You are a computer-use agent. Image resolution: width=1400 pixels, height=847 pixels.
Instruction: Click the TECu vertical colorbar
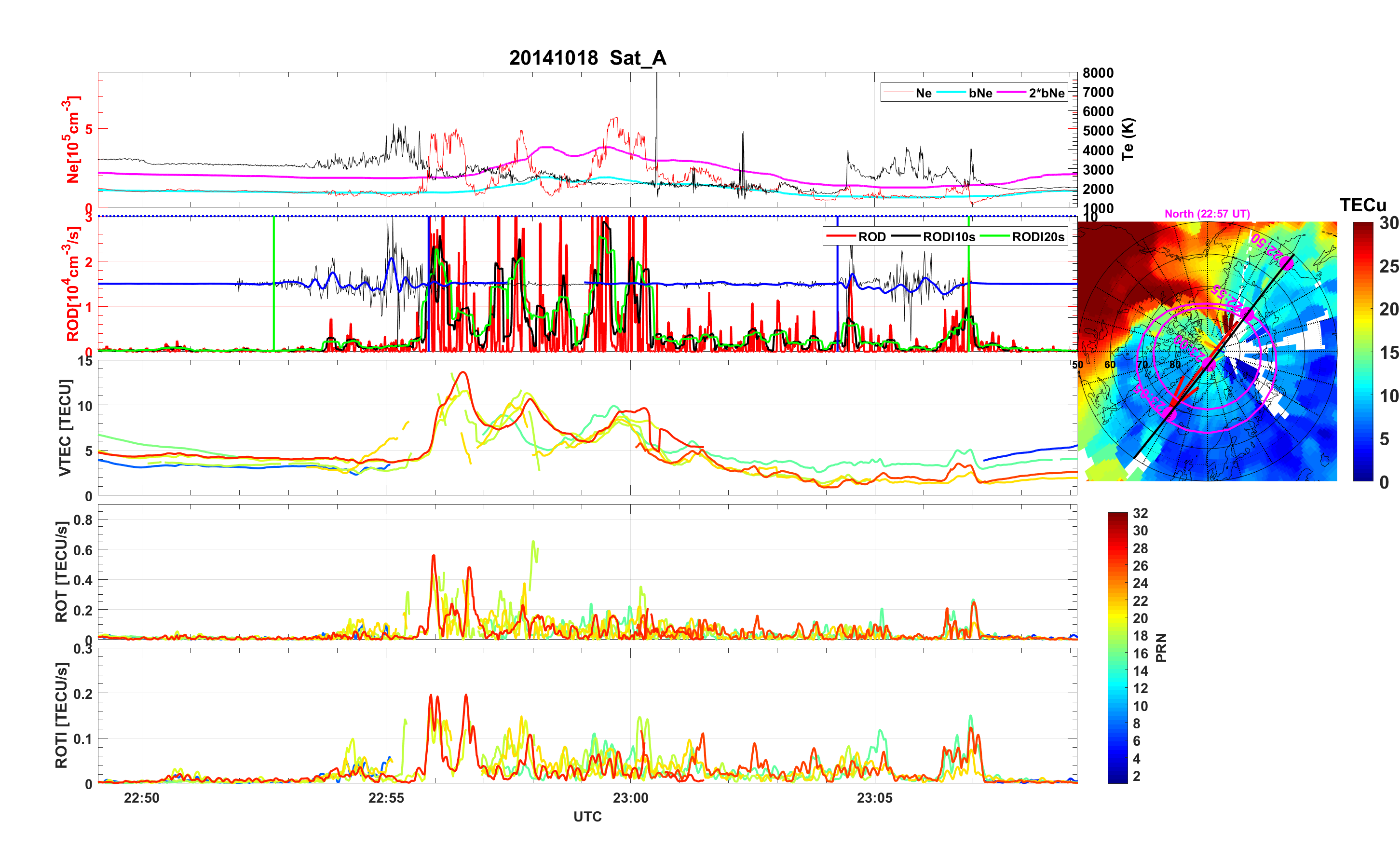pos(1363,351)
